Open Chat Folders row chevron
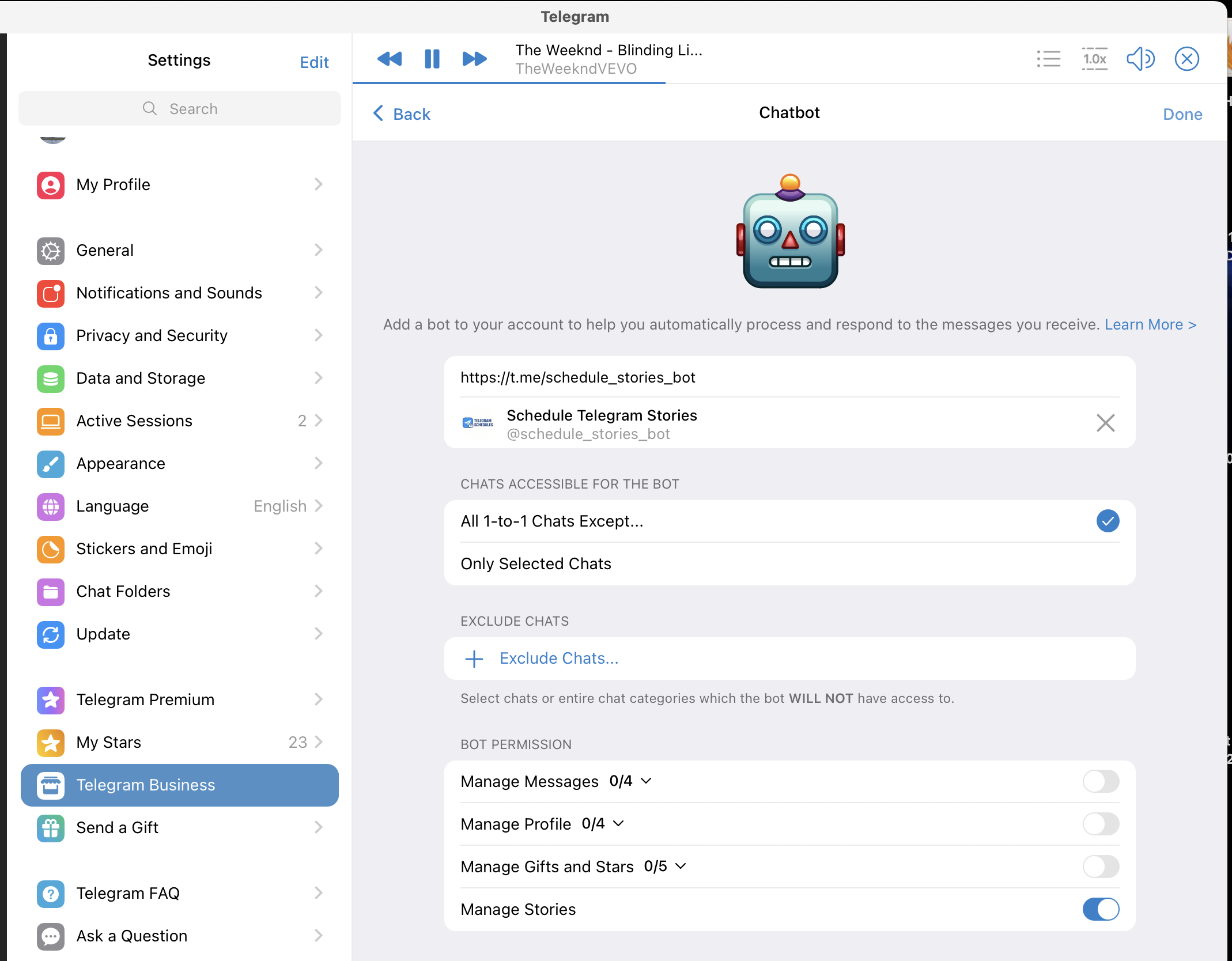Screen dimensions: 1232x961 319,591
